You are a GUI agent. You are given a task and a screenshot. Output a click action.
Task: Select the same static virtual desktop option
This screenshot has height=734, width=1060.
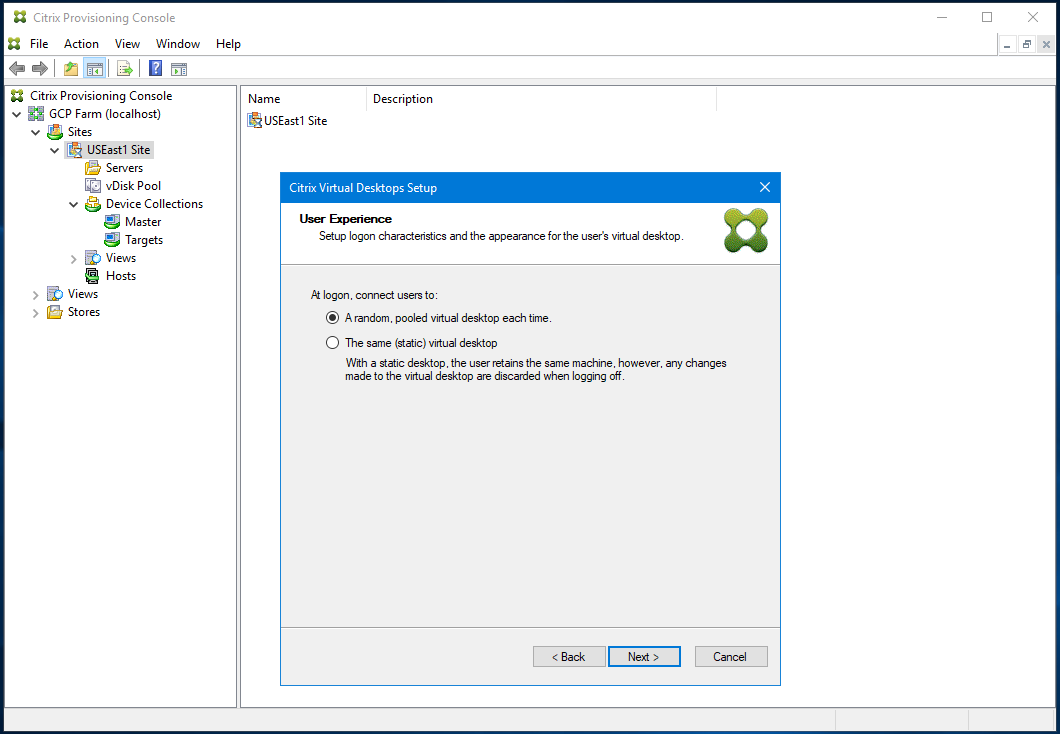click(332, 342)
